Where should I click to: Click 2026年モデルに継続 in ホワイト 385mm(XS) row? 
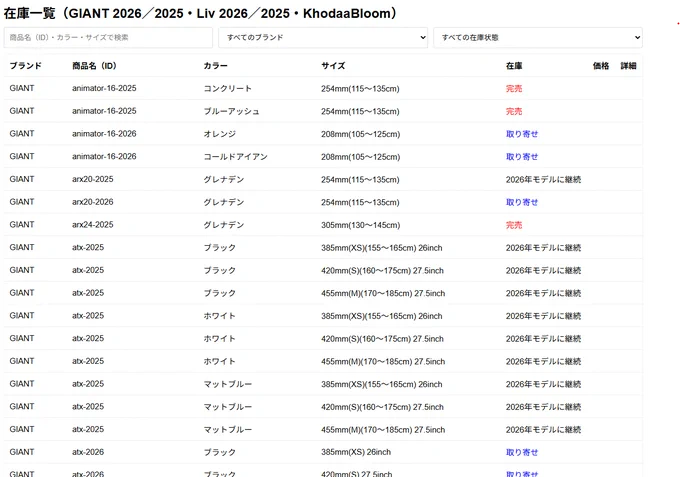543,316
